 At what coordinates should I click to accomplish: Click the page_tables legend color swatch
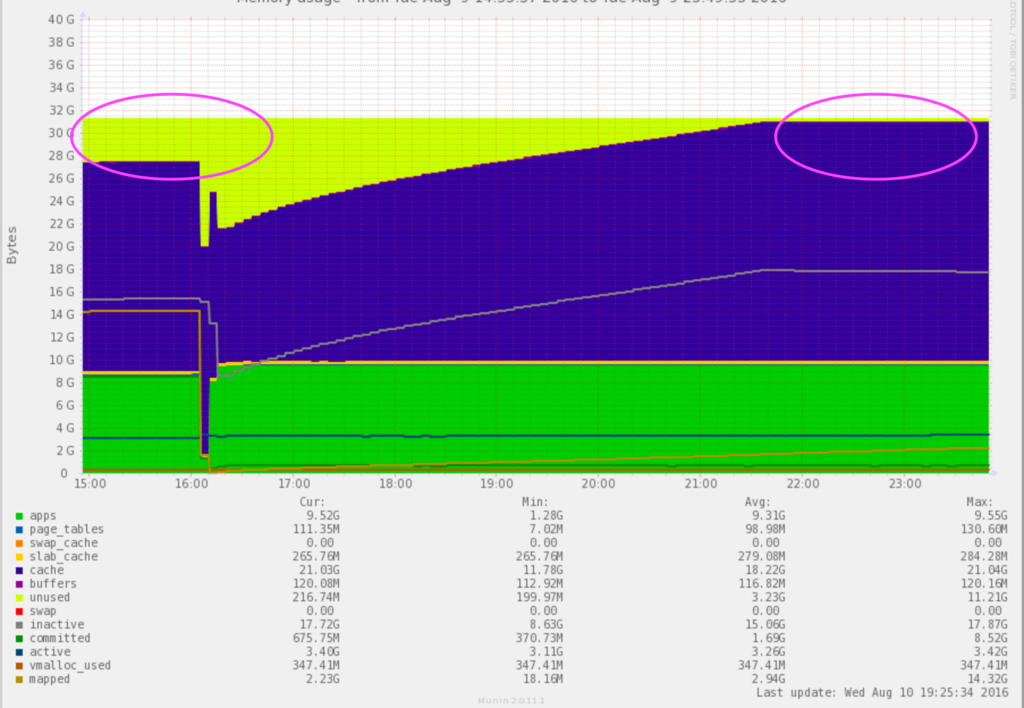[x=19, y=530]
